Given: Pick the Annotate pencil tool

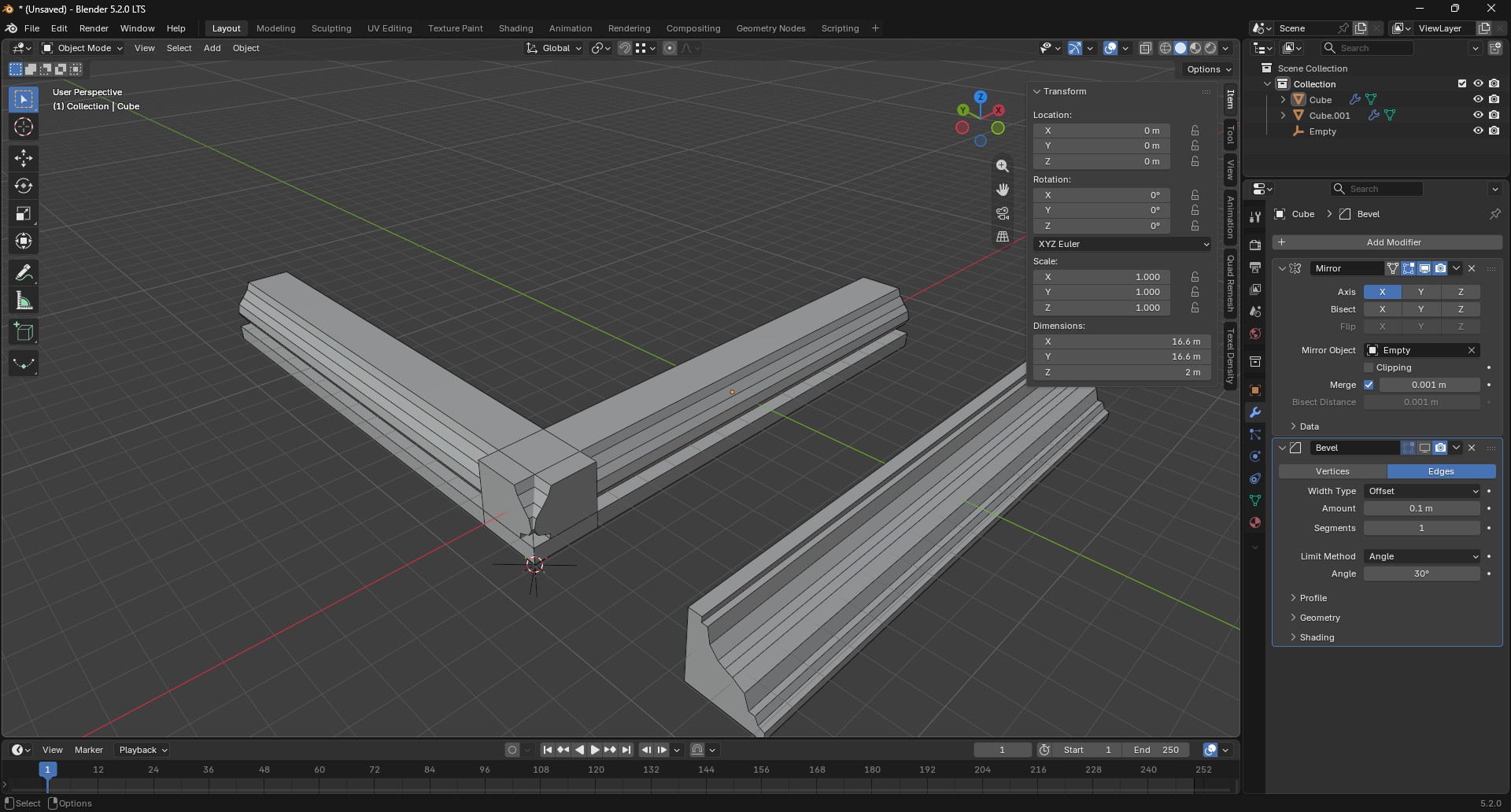Looking at the screenshot, I should tap(24, 273).
